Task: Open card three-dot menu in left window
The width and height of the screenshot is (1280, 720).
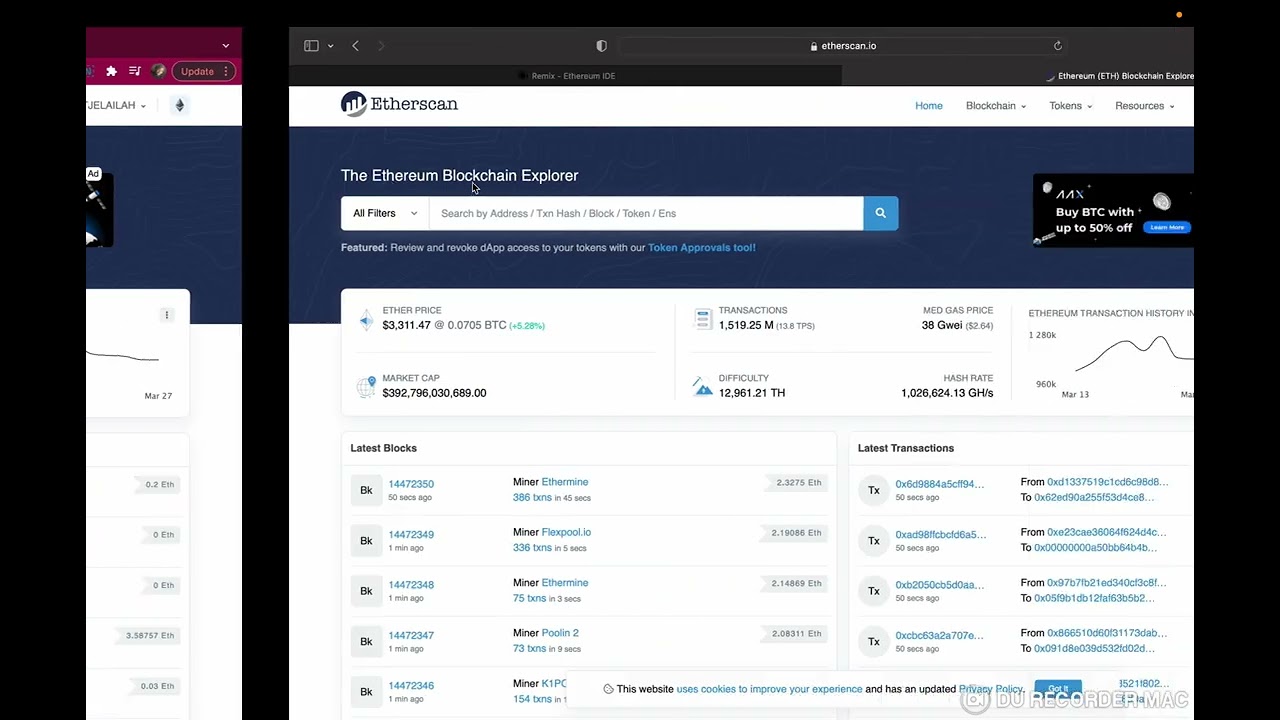Action: pos(167,315)
